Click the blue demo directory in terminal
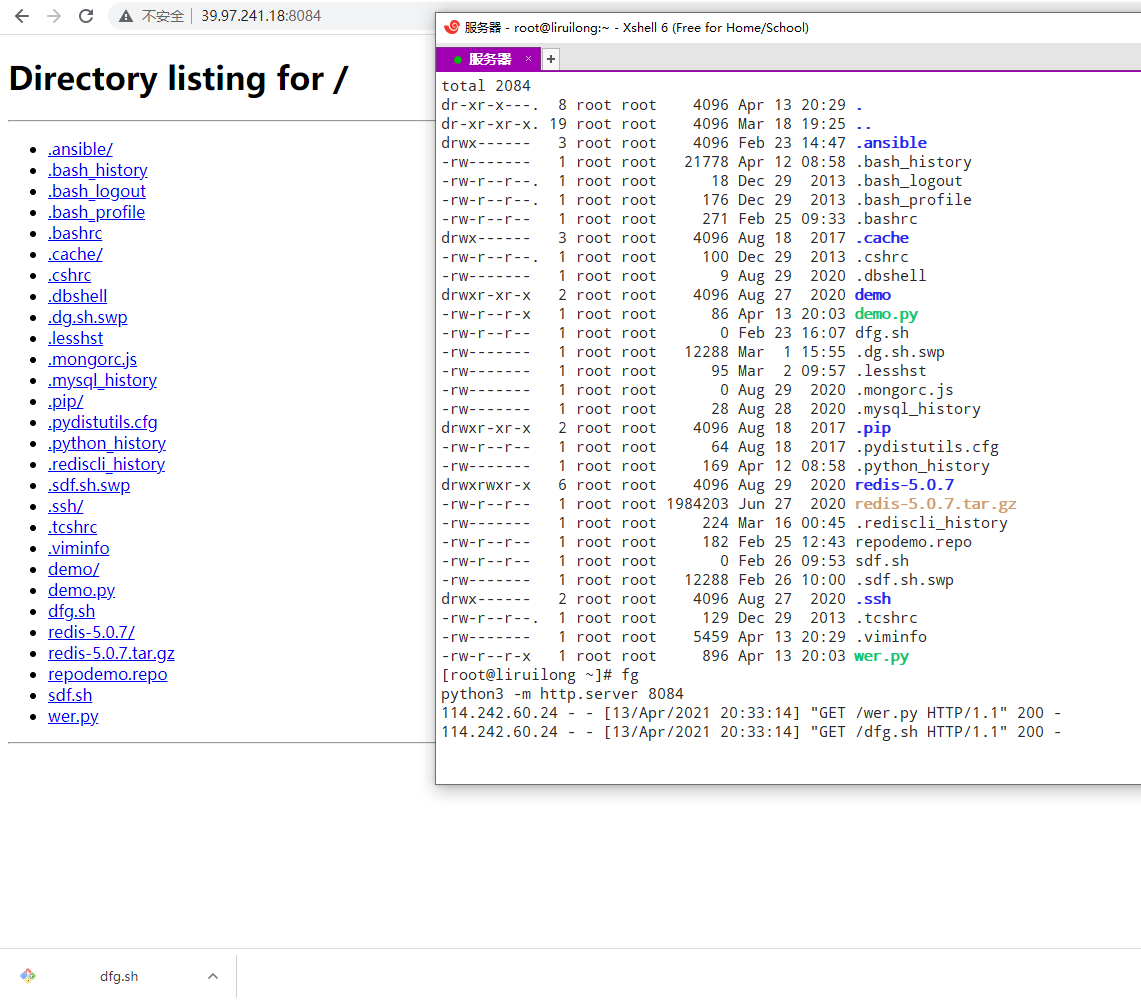 tap(872, 295)
